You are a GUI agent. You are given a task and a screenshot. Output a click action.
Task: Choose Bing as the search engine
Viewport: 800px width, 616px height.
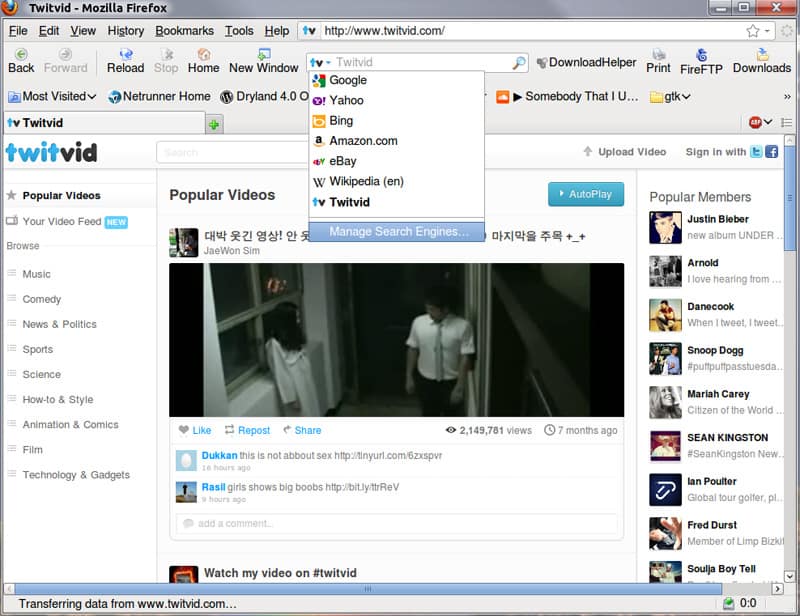[x=396, y=121]
